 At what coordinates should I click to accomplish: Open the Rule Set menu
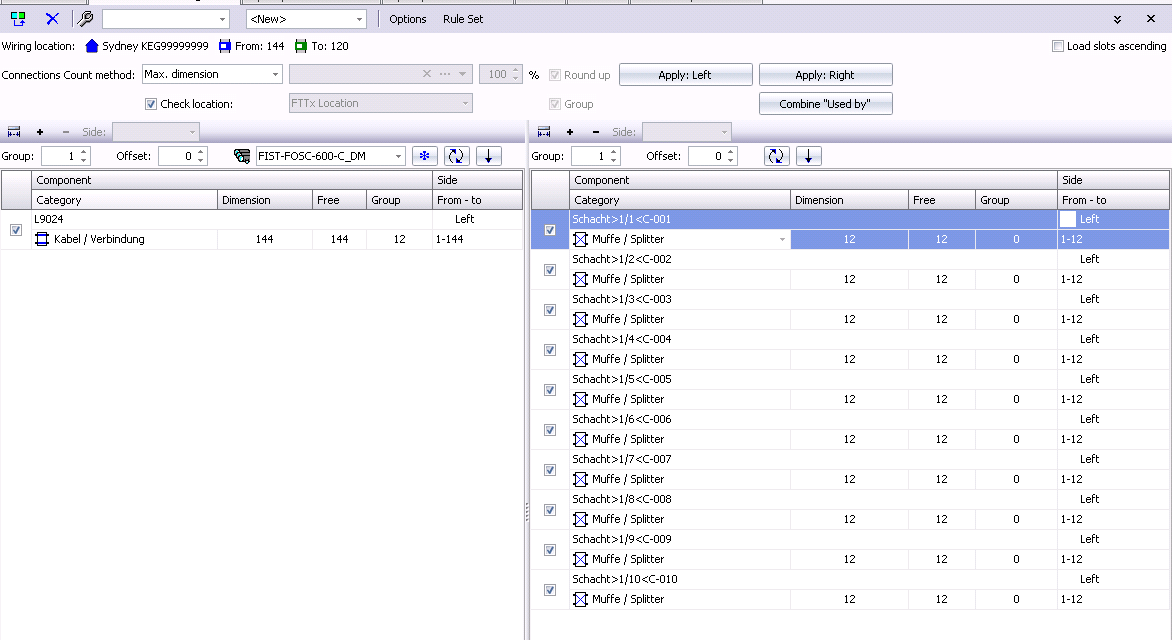(x=463, y=19)
